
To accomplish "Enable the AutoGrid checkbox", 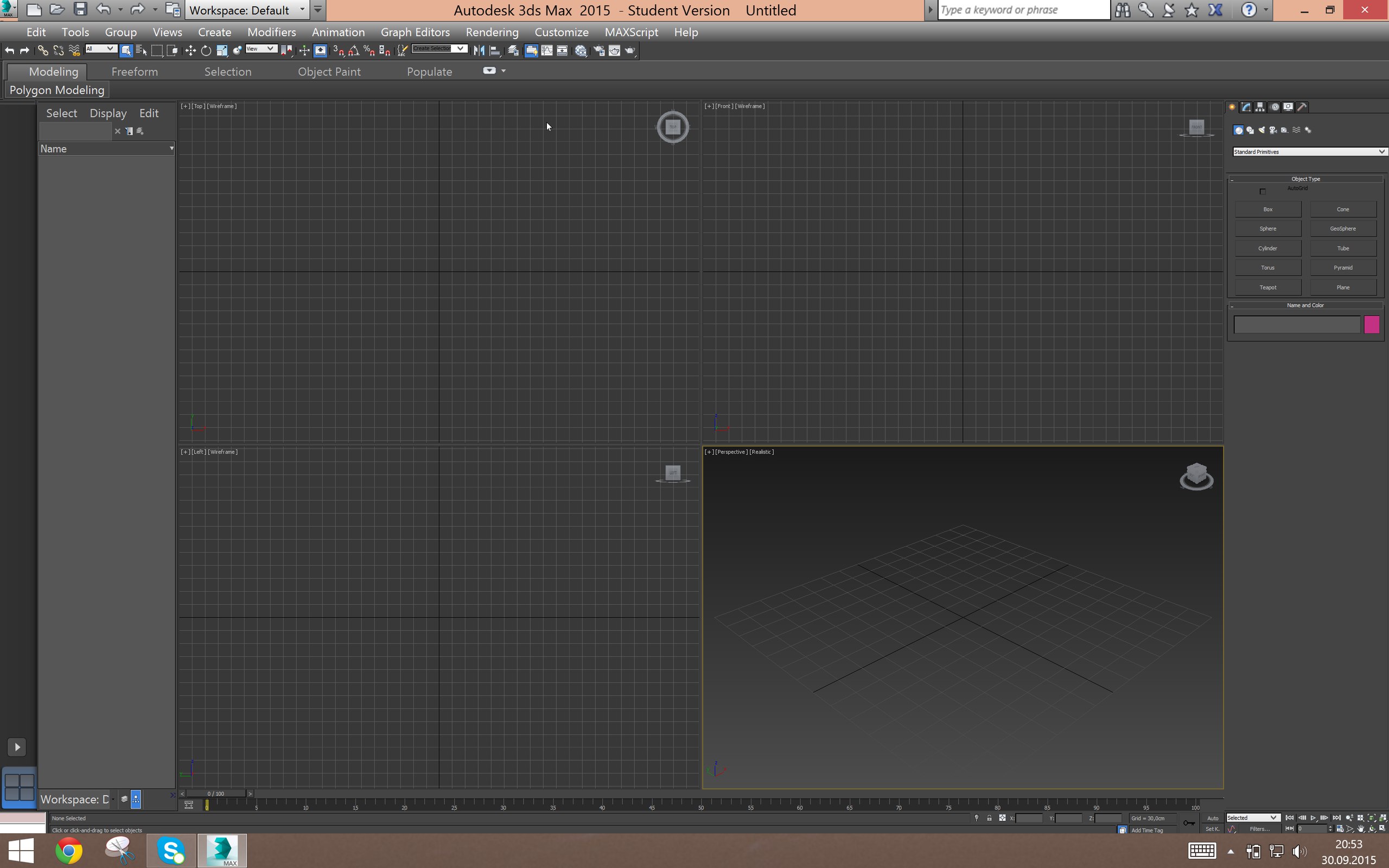I will coord(1263,192).
